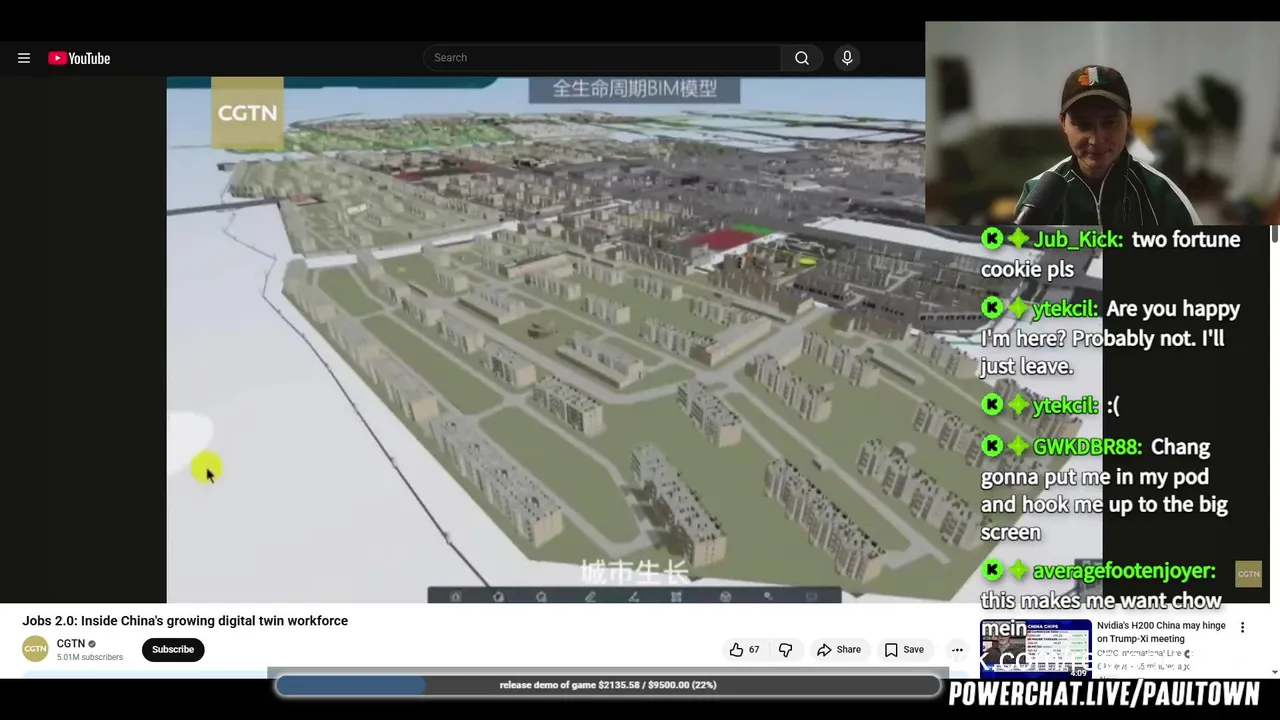Open GWKDBR88 username in chat
Viewport: 1280px width, 720px height.
[1086, 447]
